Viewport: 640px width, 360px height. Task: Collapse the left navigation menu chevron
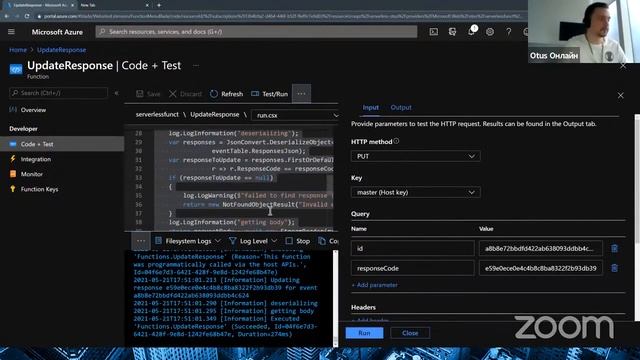[116, 93]
